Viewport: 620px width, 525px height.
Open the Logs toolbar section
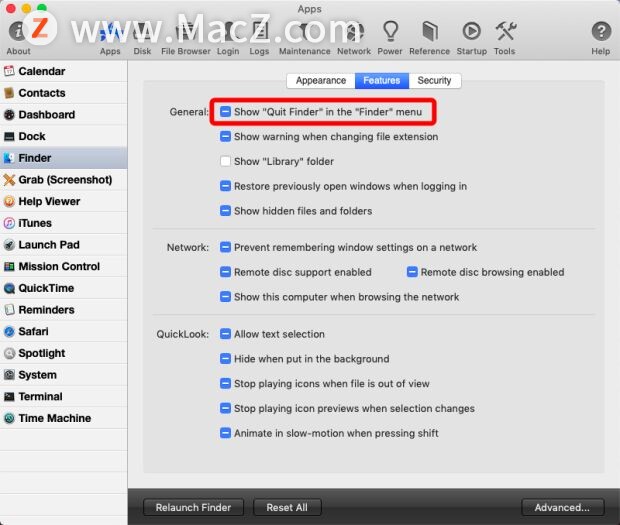point(259,38)
